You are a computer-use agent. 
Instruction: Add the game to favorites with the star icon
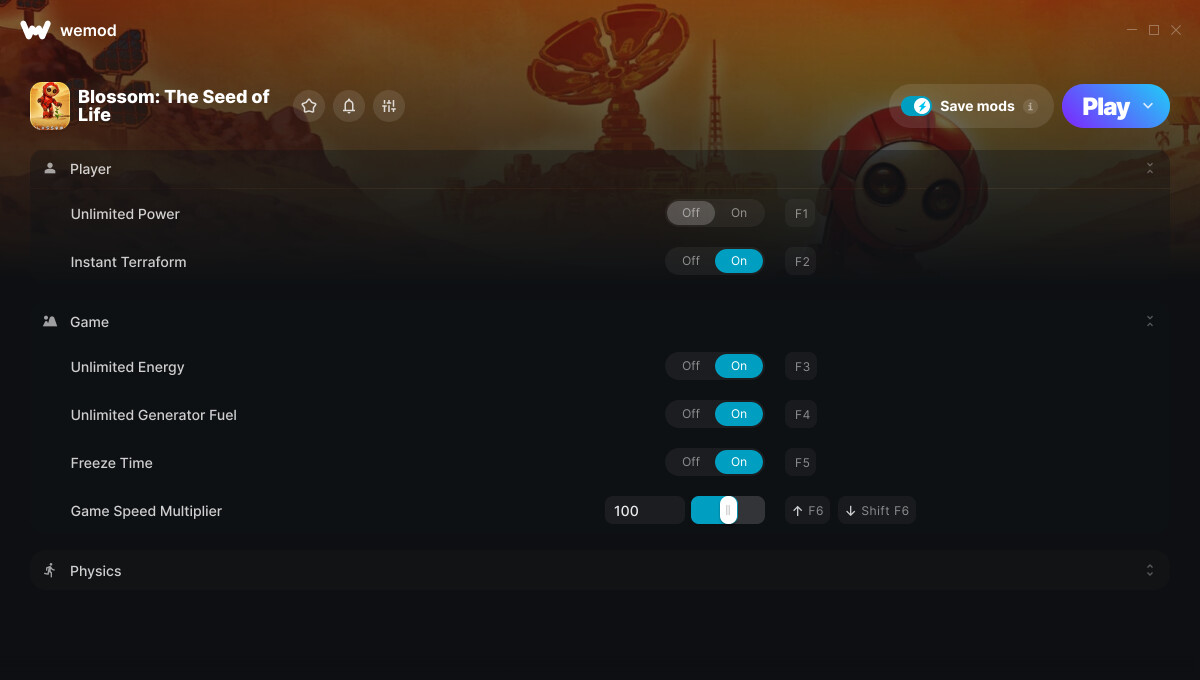309,106
